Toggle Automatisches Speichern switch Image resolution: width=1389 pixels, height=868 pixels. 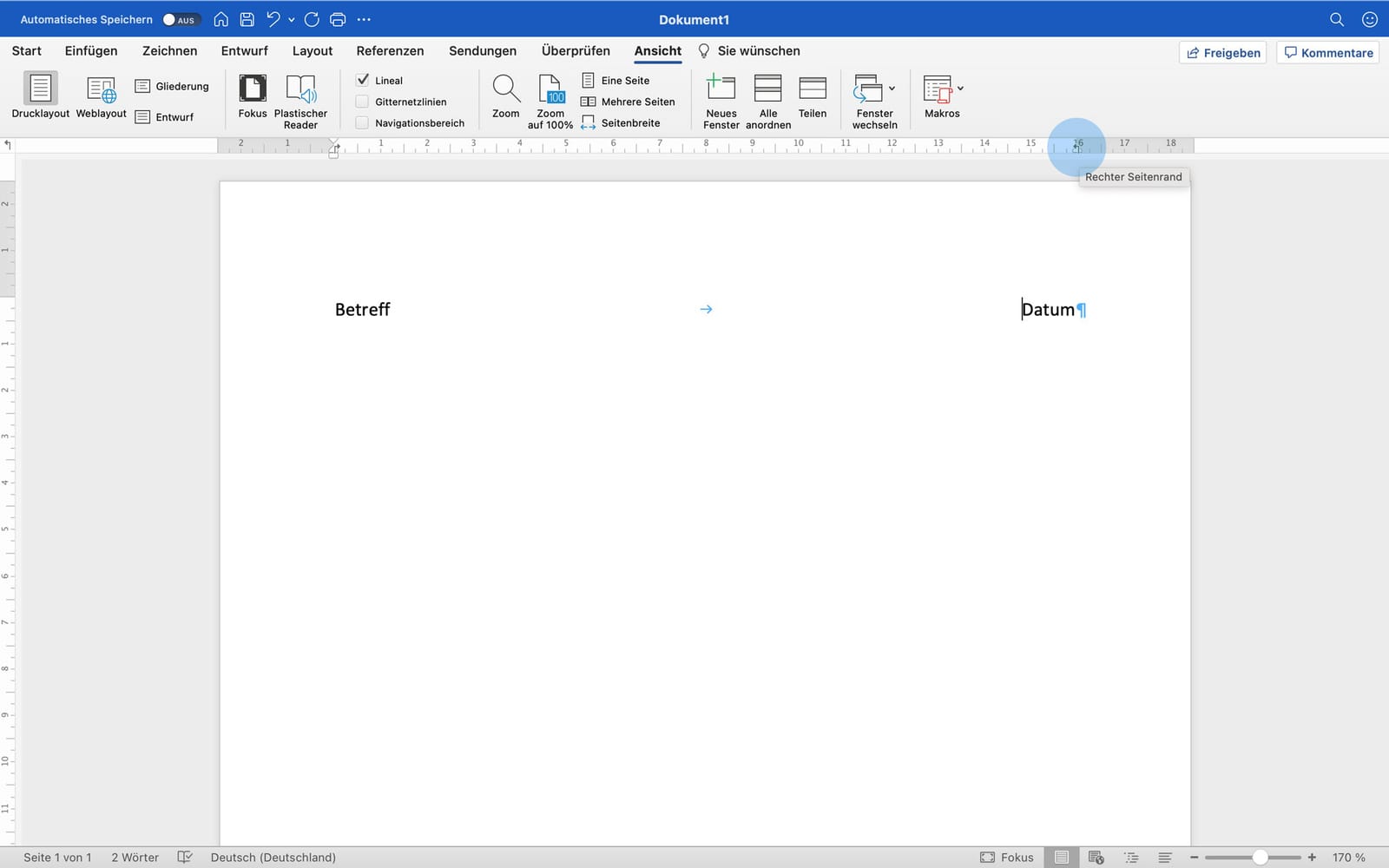181,19
